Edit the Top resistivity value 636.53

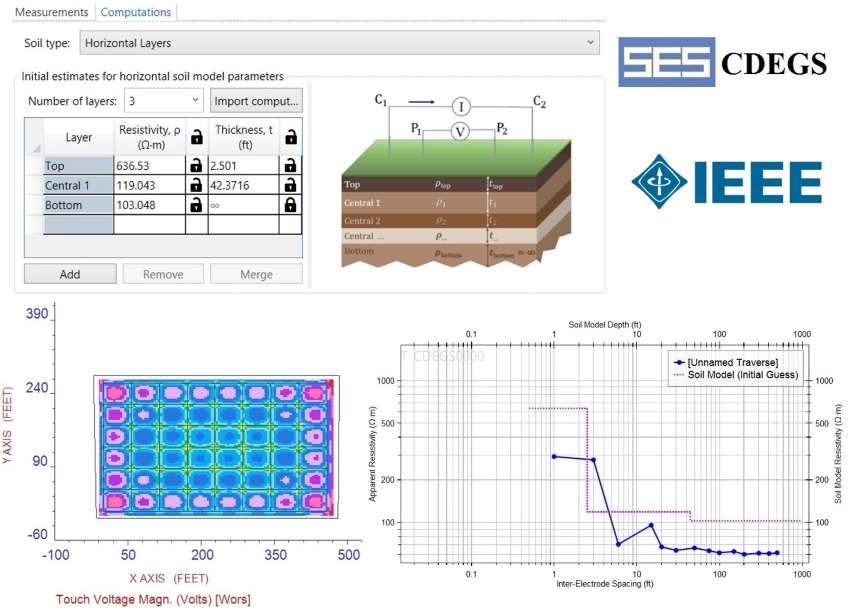point(150,165)
